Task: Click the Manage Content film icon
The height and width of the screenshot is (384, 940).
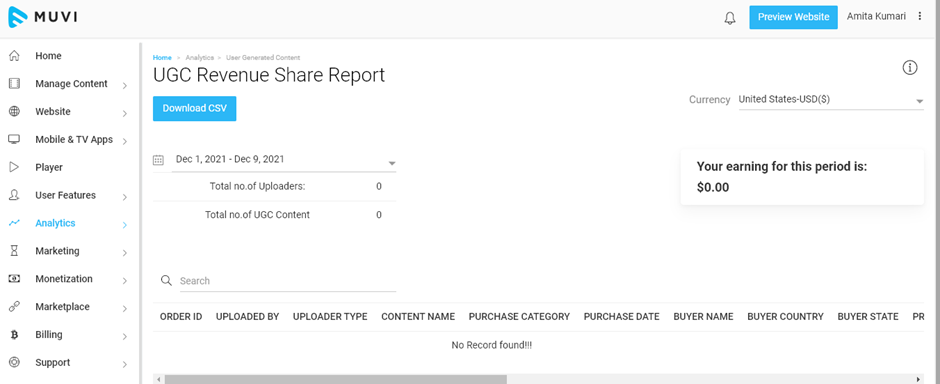Action: pos(14,84)
